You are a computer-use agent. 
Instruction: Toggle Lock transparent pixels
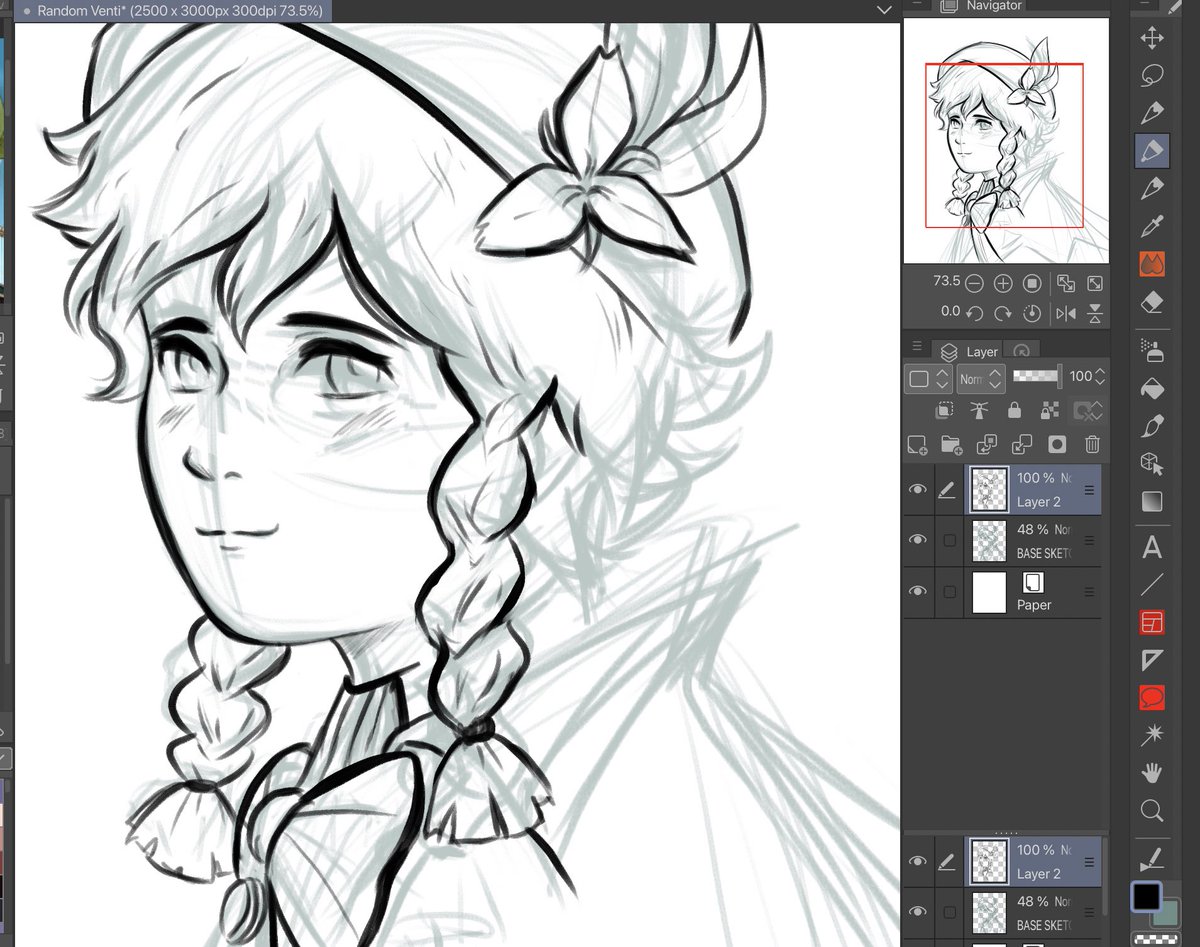point(1049,411)
